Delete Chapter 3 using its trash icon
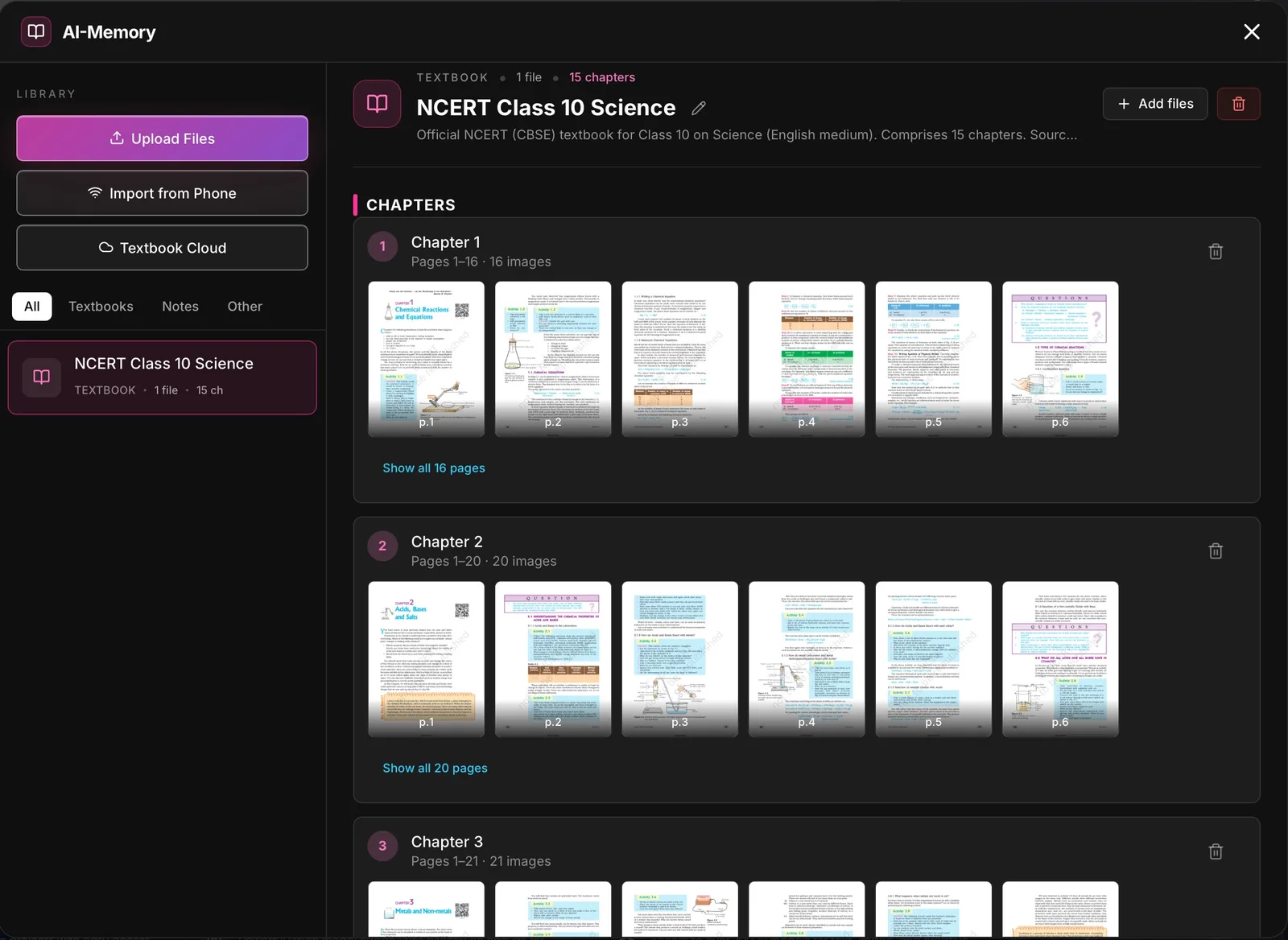 coord(1216,851)
